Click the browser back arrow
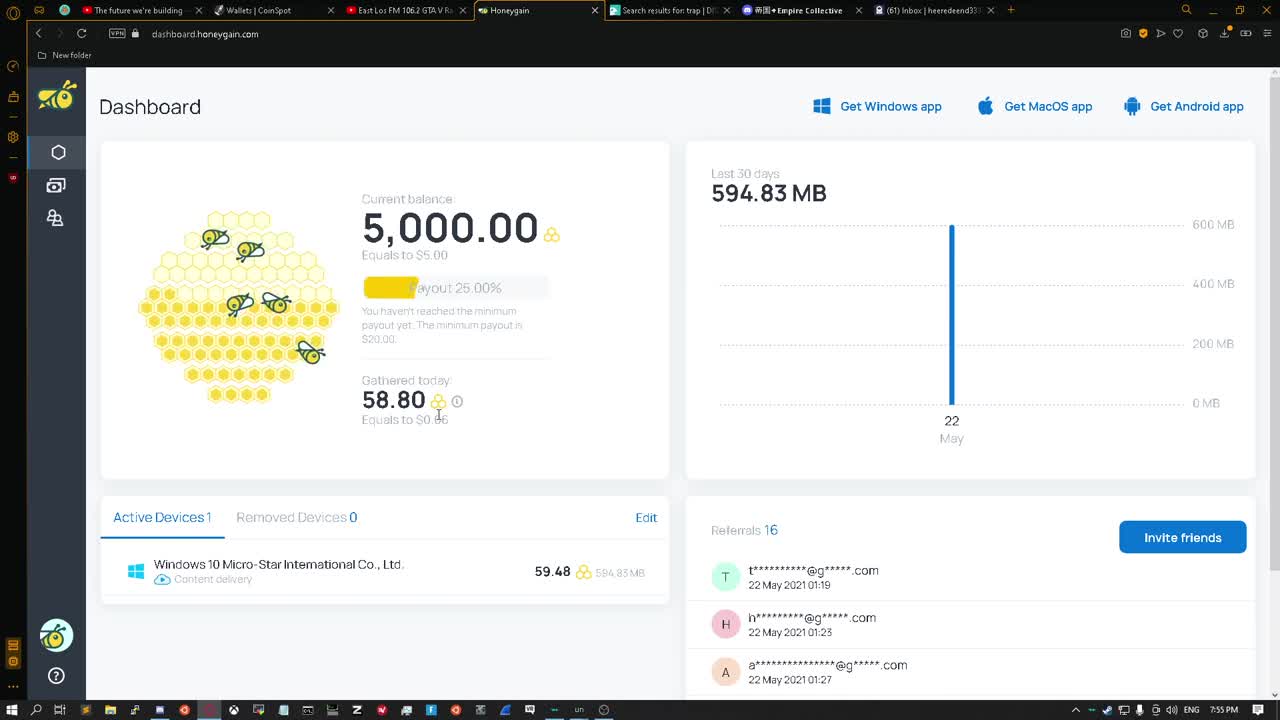This screenshot has height=720, width=1280. coord(39,33)
